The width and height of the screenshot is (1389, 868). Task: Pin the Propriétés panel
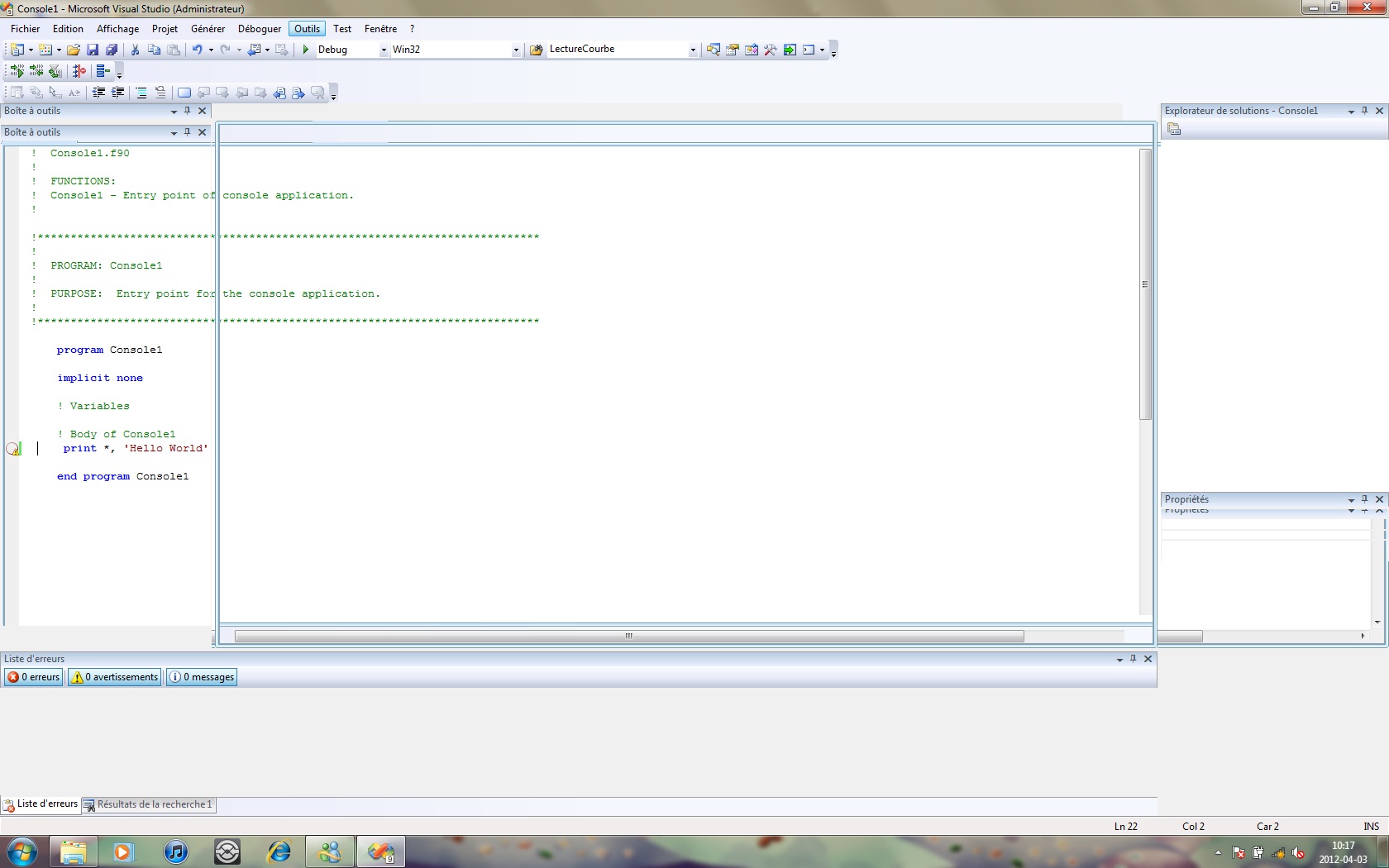(1365, 499)
